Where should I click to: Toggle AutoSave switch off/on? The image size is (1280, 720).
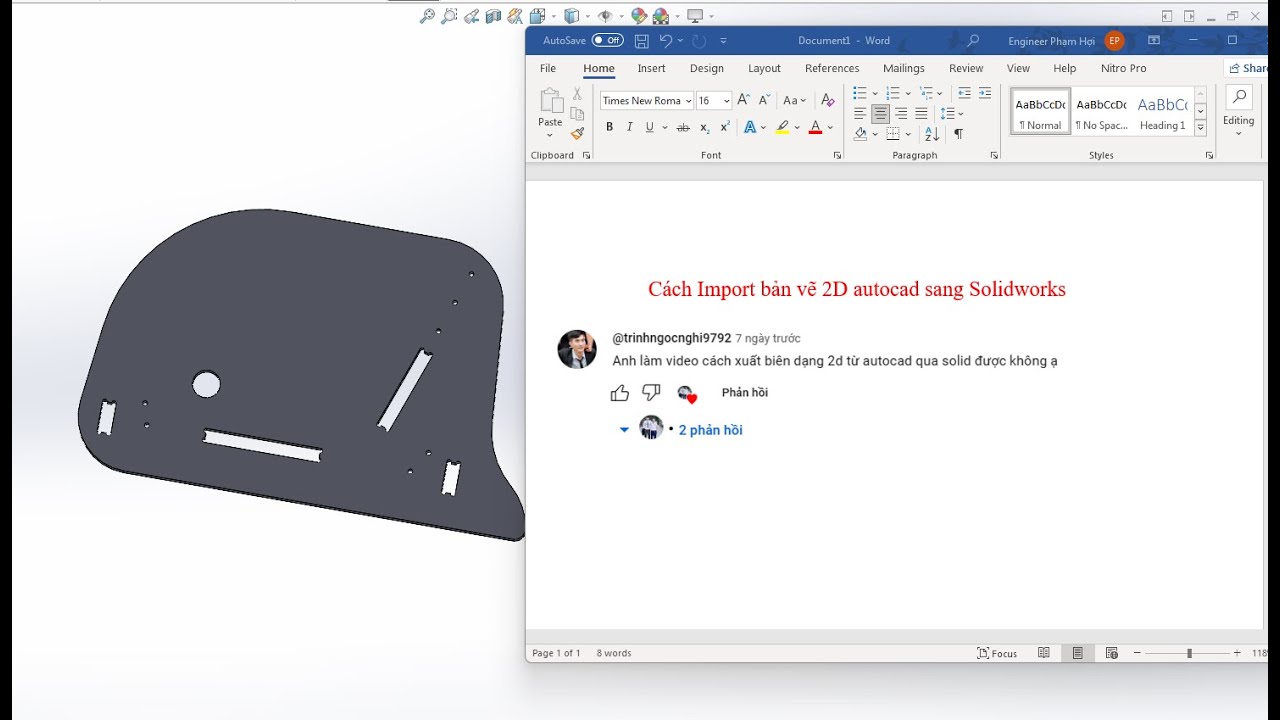607,41
